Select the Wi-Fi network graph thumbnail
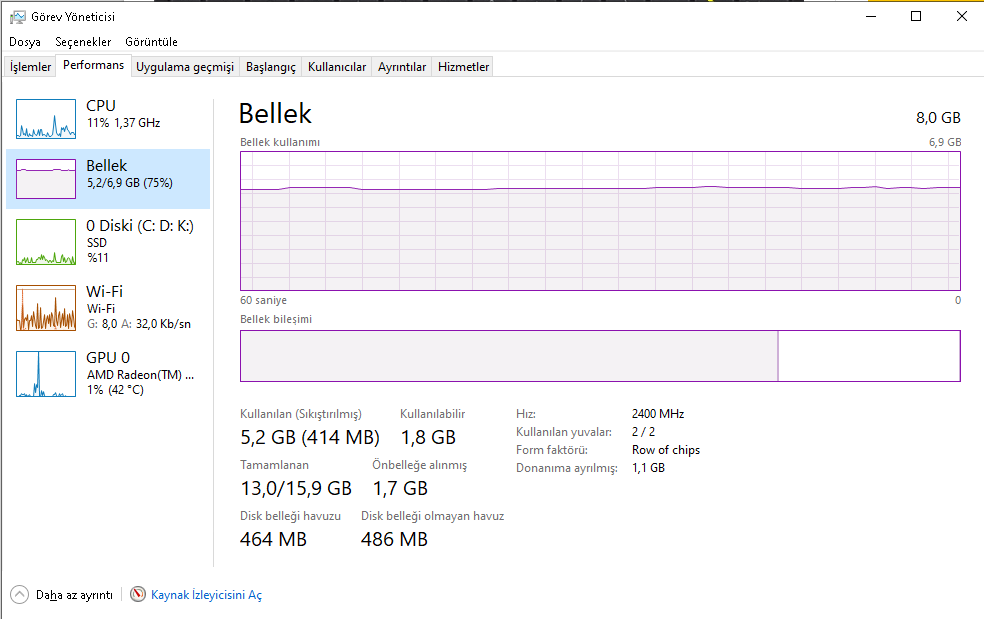Screen dimensions: 984x619 point(46,308)
